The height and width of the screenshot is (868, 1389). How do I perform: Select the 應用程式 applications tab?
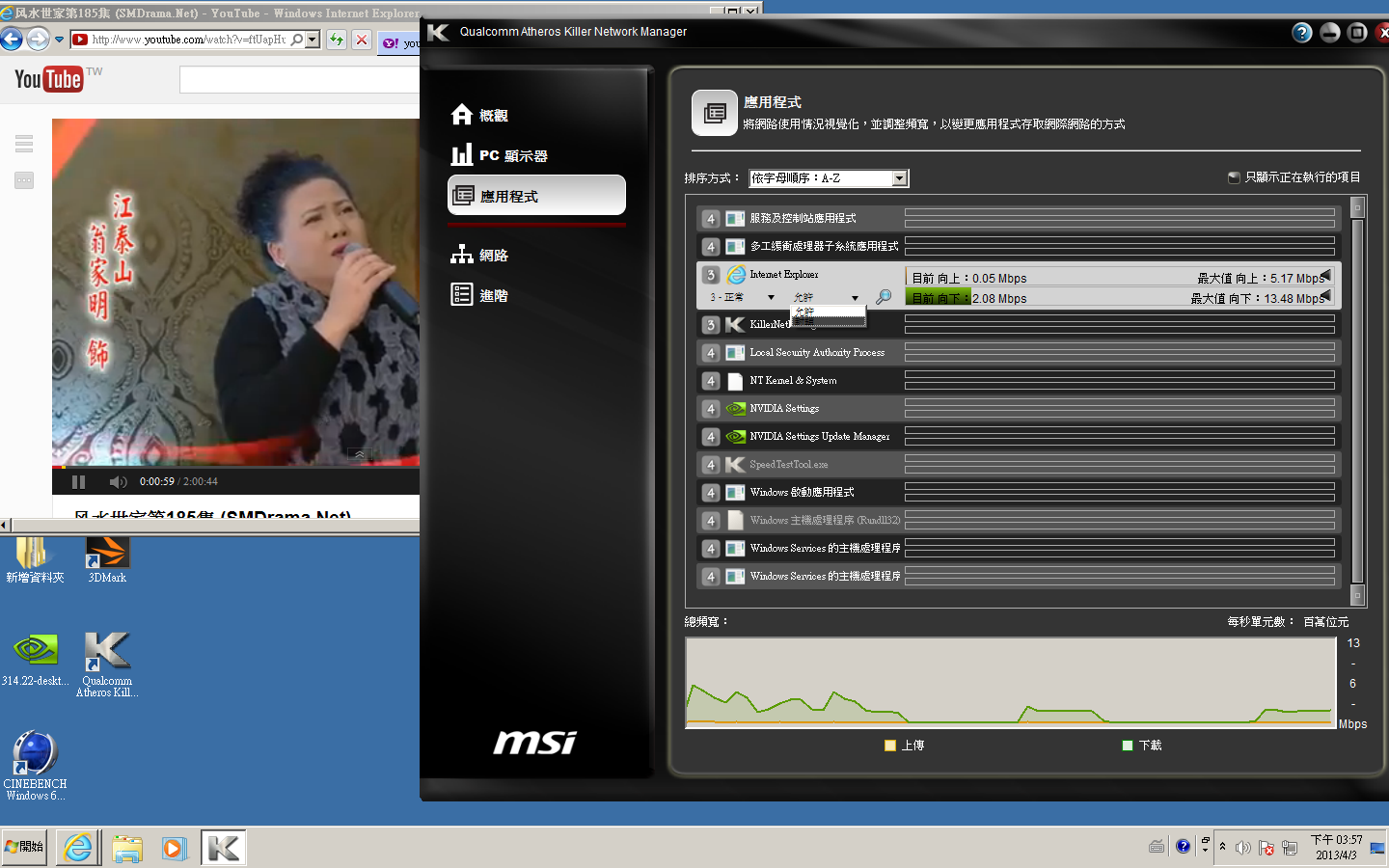[x=536, y=196]
